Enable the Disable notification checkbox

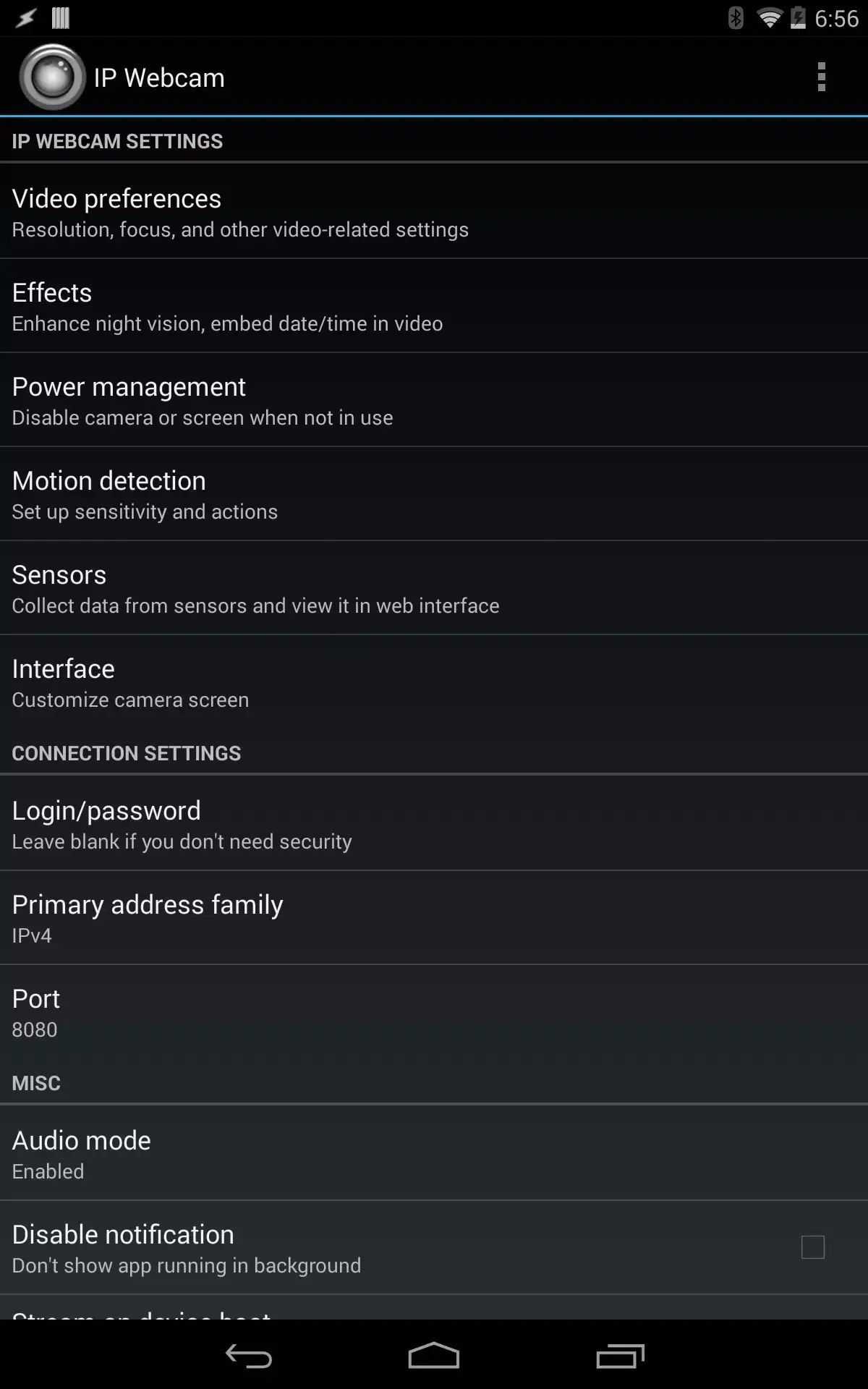pyautogui.click(x=813, y=1247)
